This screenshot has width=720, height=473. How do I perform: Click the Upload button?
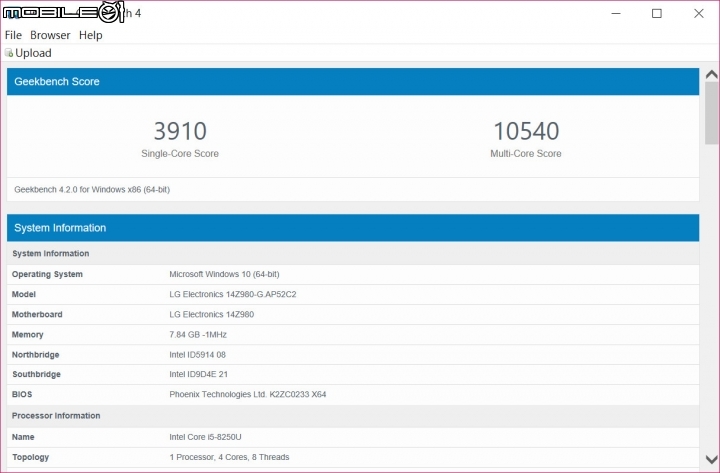click(x=28, y=53)
